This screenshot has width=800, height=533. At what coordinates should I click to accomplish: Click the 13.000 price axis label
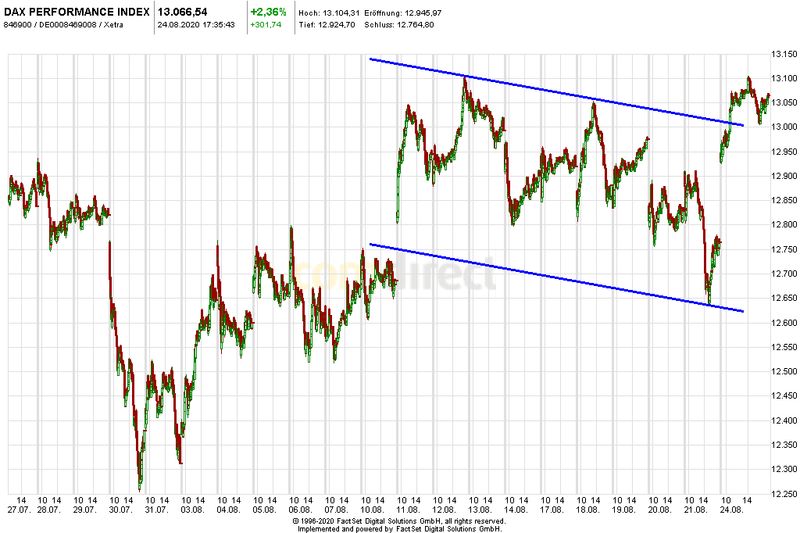784,128
